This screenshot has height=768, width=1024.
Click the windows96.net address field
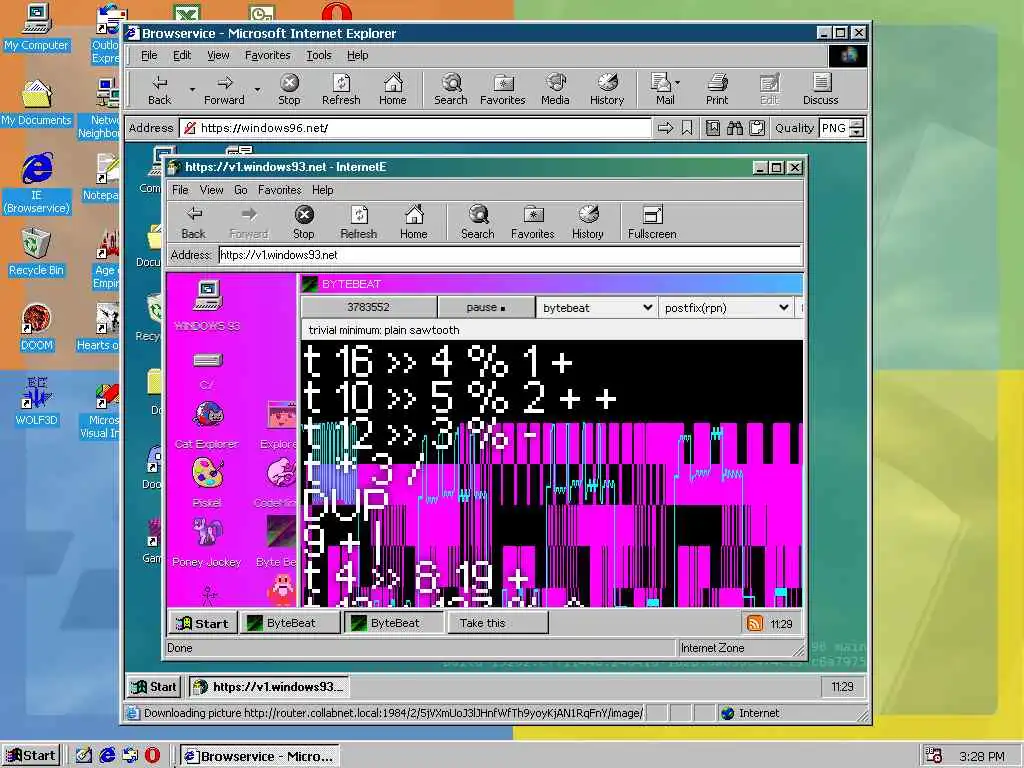[x=415, y=128]
